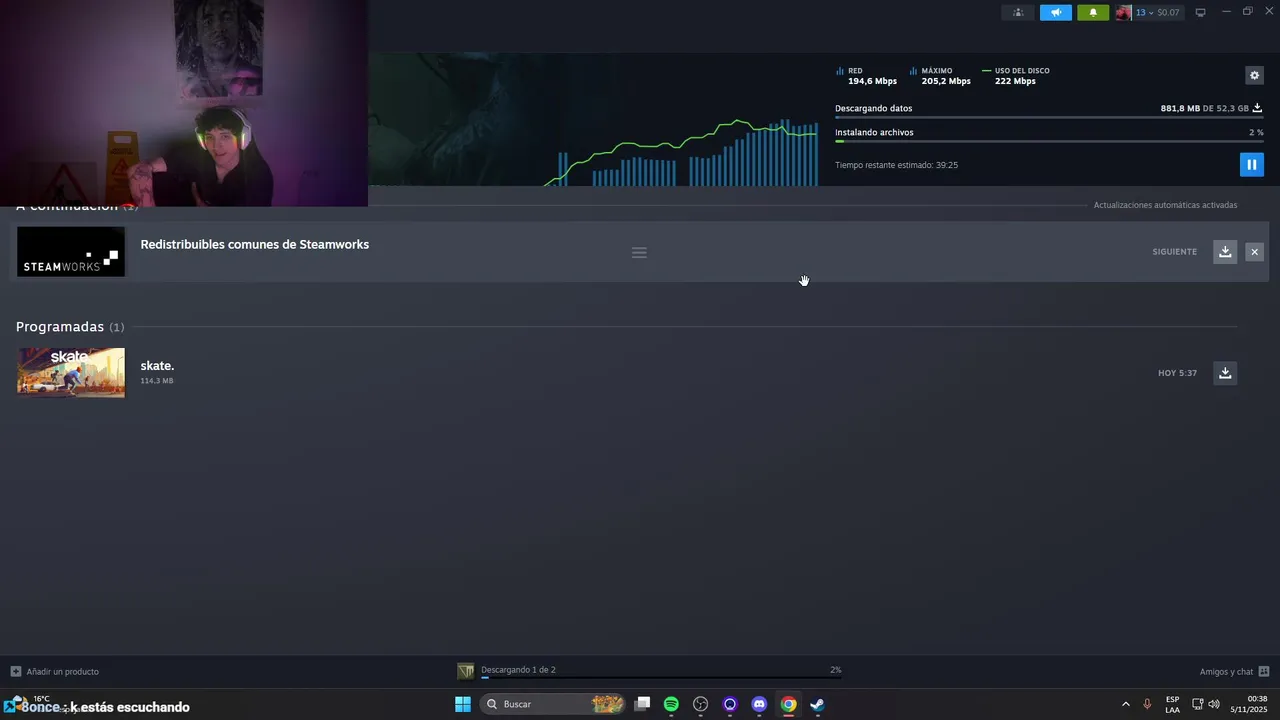
Task: Click the friends icon beside Amigos y chat
Action: pos(1263,671)
